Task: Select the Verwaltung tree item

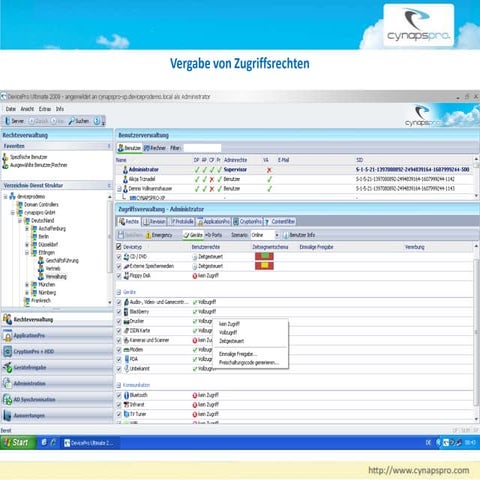Action: (56, 277)
